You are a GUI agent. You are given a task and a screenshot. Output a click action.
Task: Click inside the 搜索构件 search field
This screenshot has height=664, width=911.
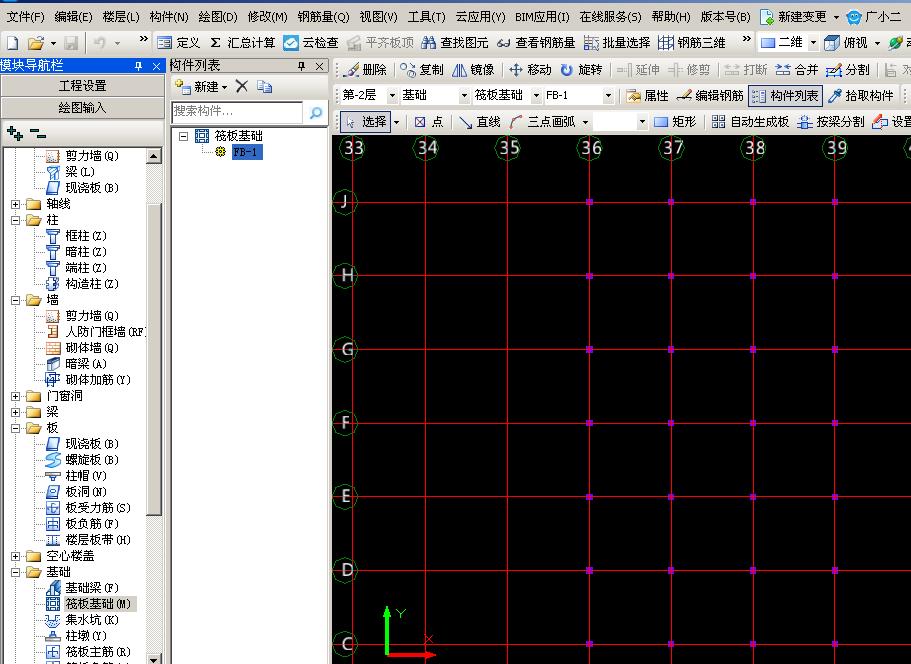coord(237,112)
